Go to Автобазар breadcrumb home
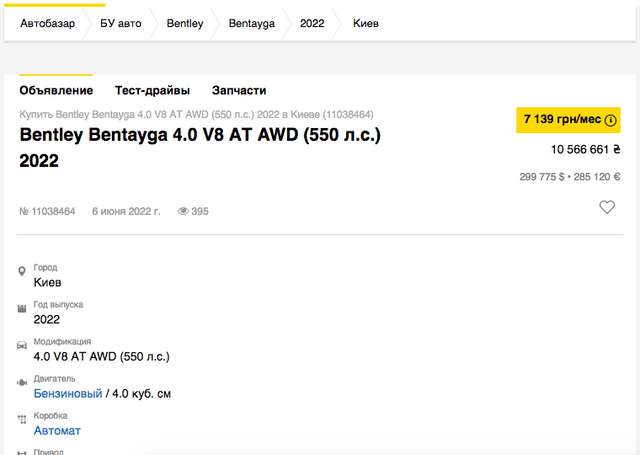Viewport: 640px width, 455px height. coord(48,23)
